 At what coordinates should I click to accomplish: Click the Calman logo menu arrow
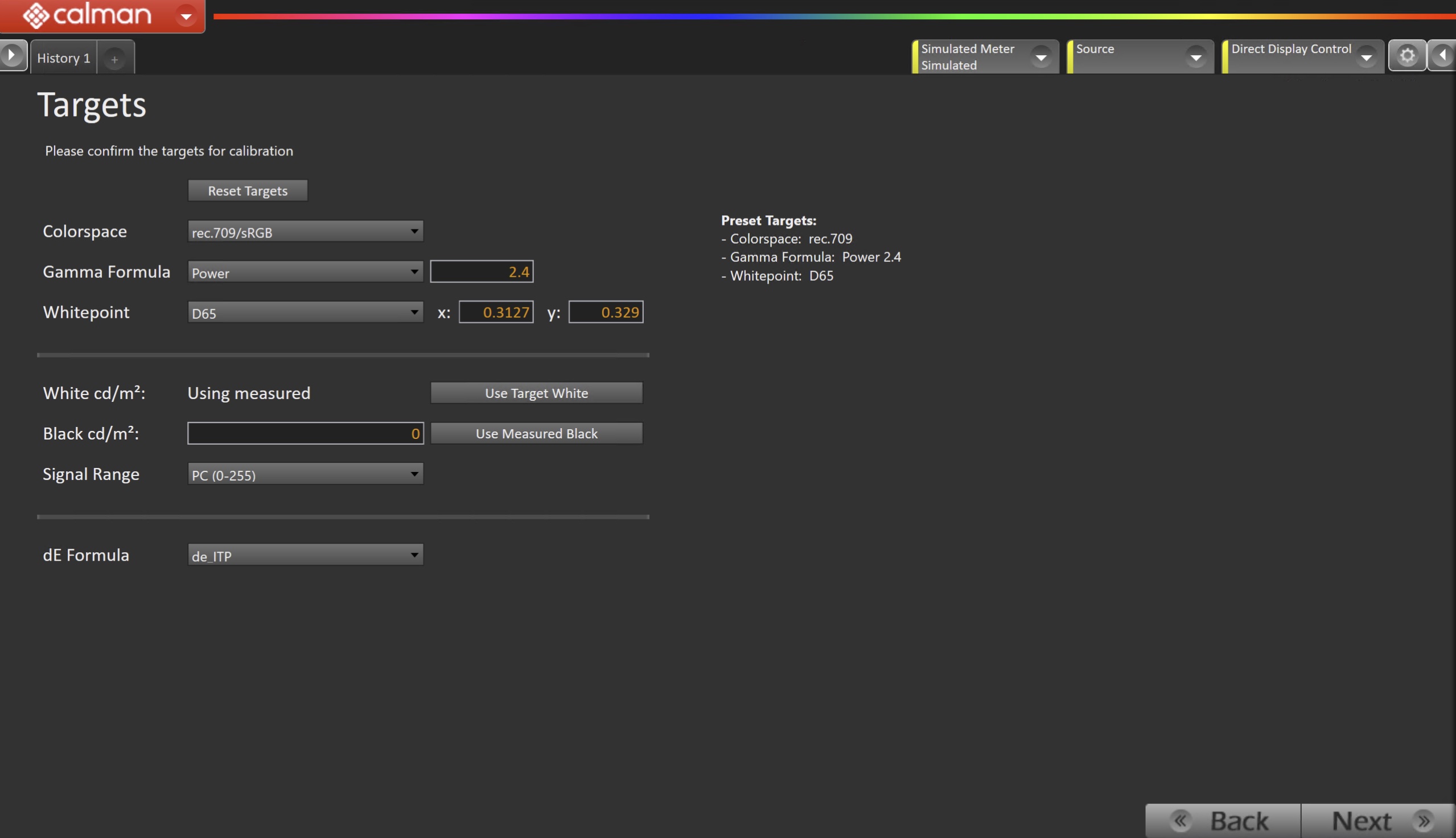click(186, 16)
